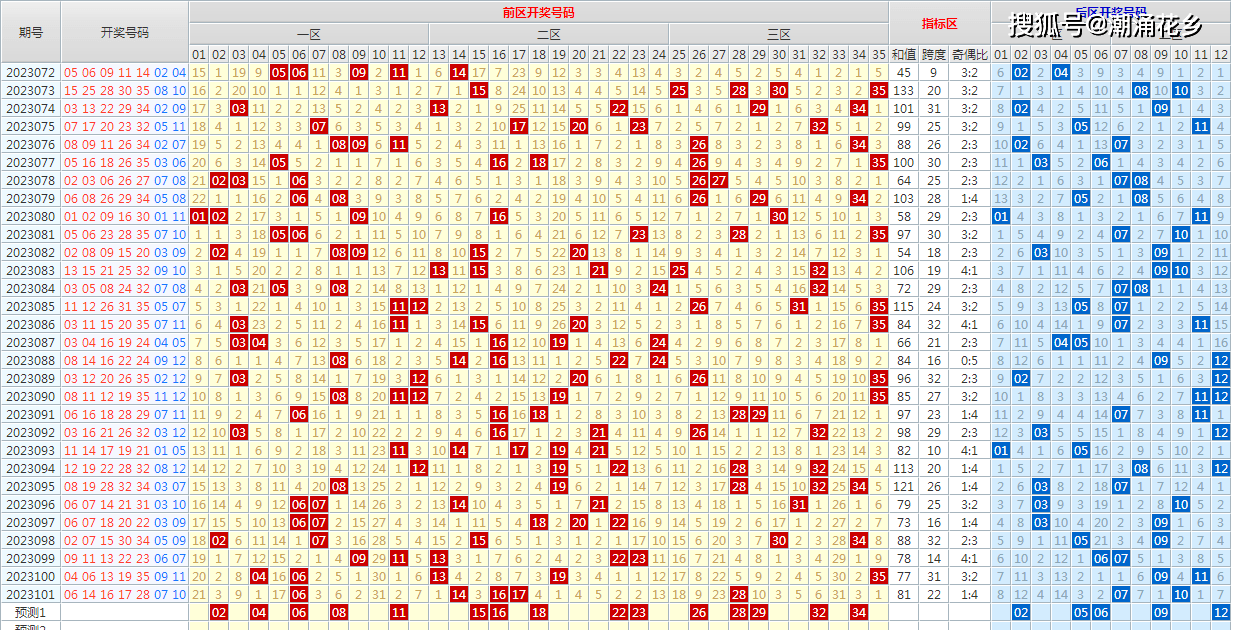Click odd-even ratio 4:1 in row 2023099
This screenshot has width=1233, height=630.
(970, 558)
